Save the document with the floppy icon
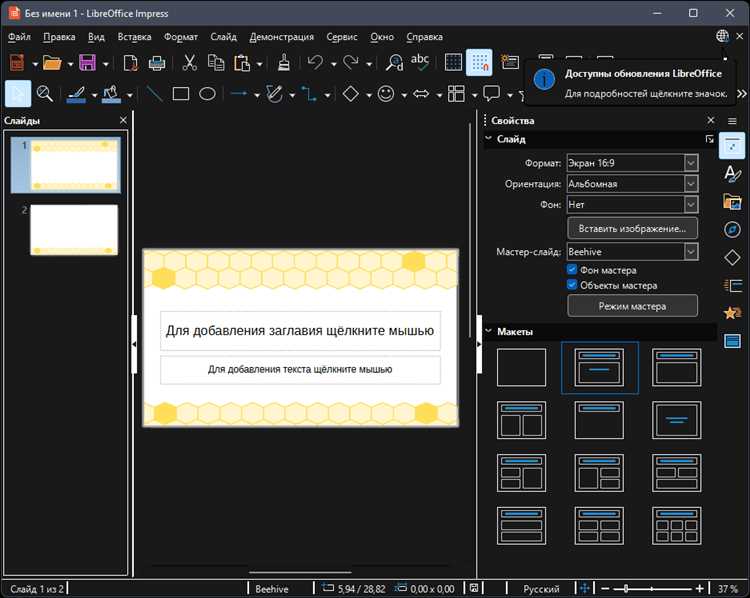 [88, 63]
